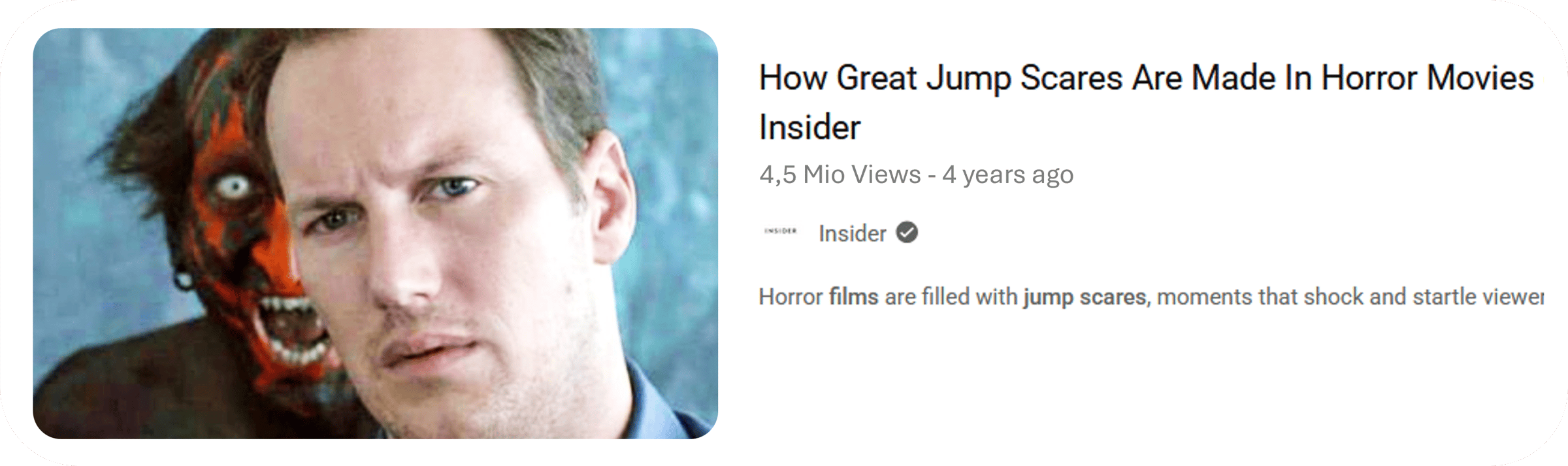Viewport: 1568px width, 466px height.
Task: Click the verified checkmark badge beside Insider
Action: click(x=907, y=232)
